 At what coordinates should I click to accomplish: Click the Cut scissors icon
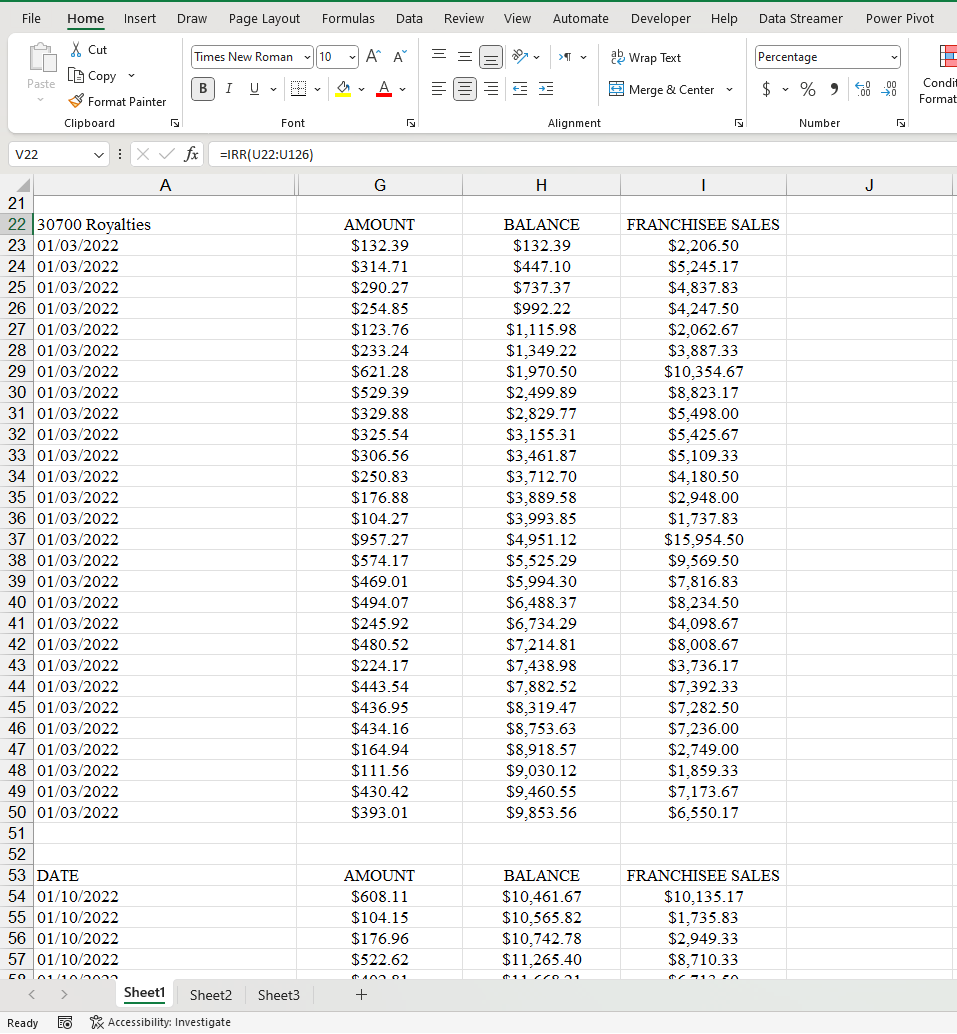[76, 49]
